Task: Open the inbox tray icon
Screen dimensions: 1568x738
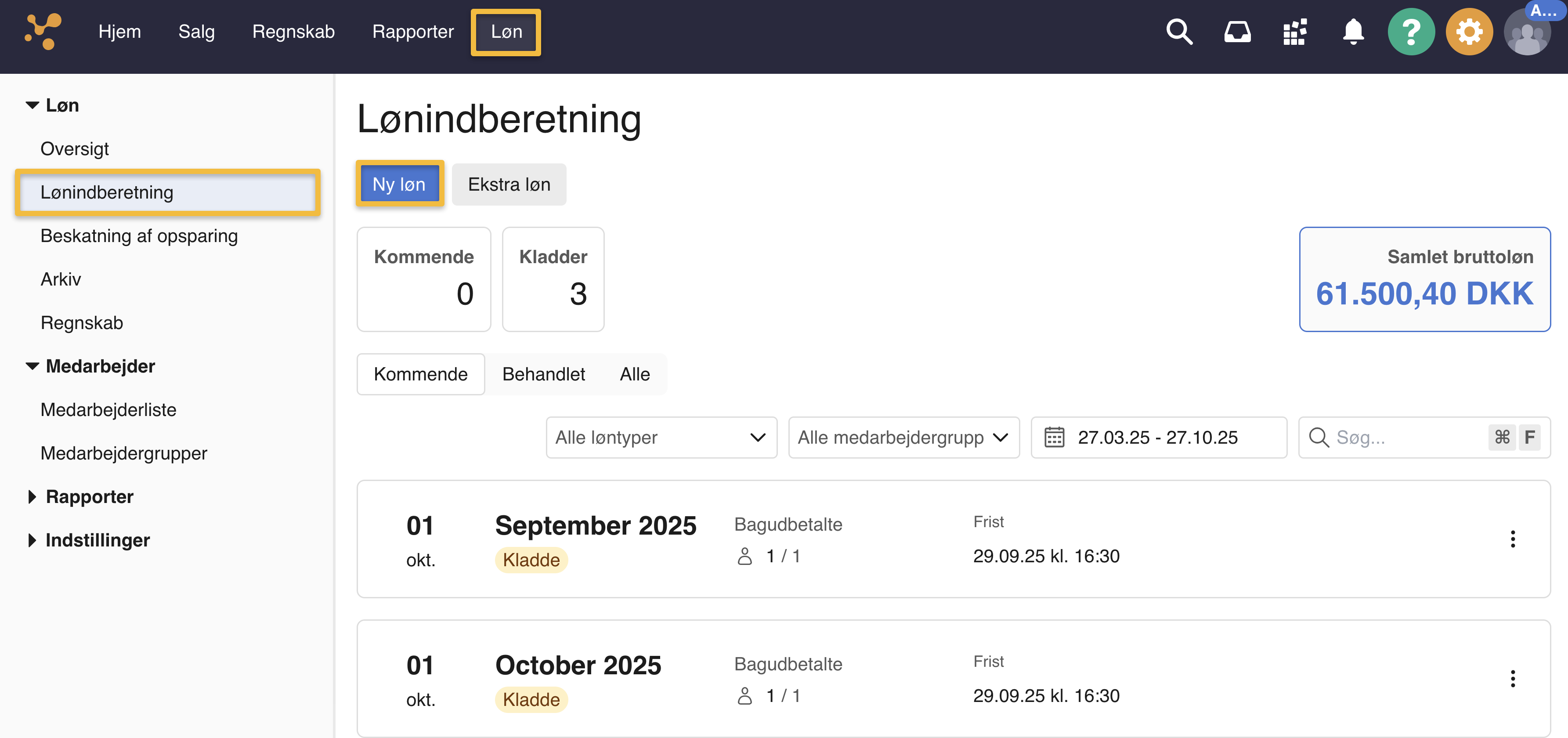Action: (x=1237, y=32)
